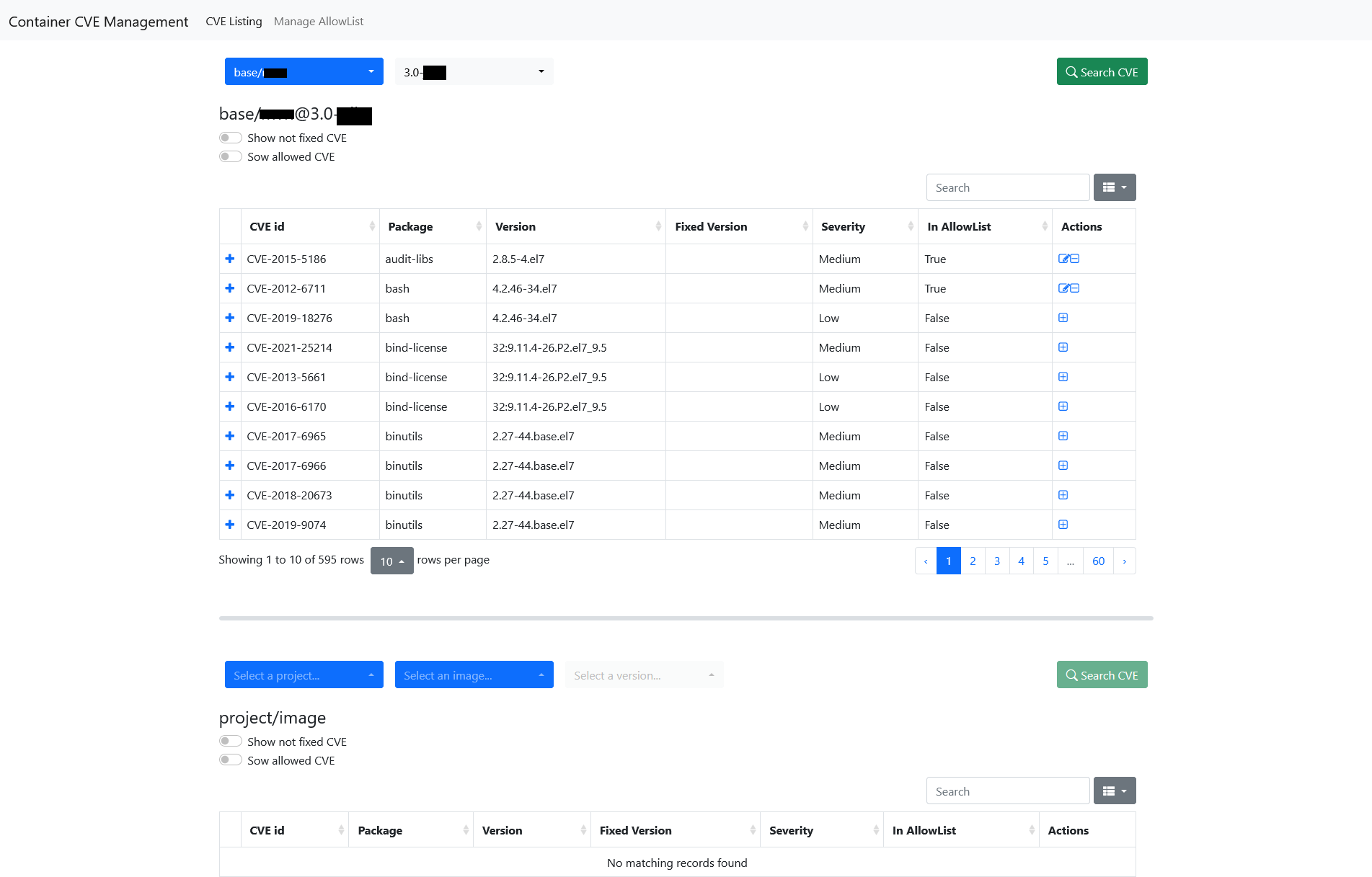Expand details for CVE-2013-5661 row
Image resolution: width=1372 pixels, height=877 pixels.
[229, 376]
